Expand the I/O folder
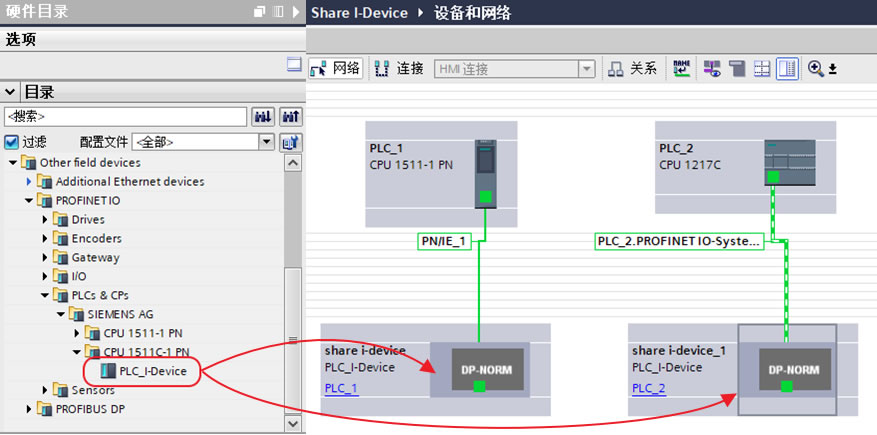 coord(45,276)
